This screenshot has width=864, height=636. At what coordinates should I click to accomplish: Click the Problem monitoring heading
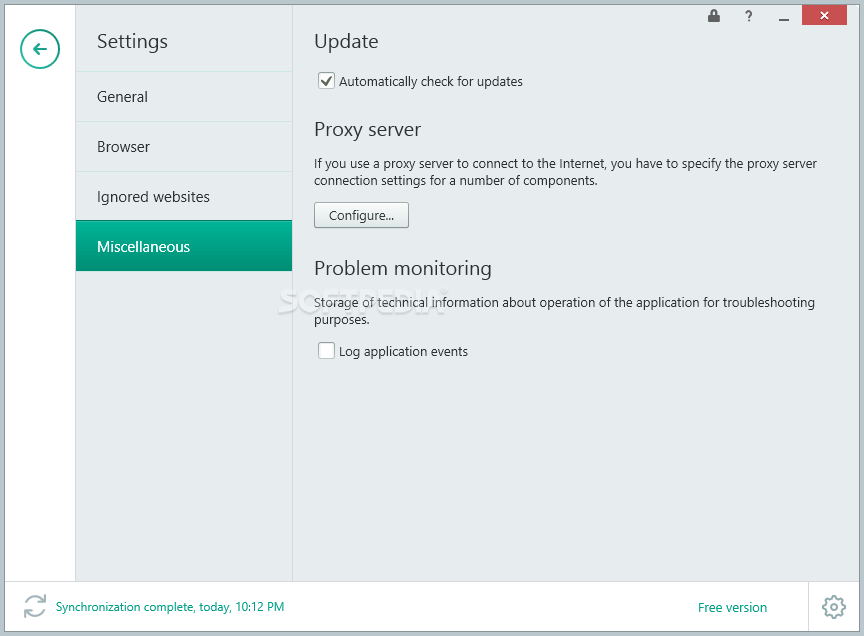coord(403,268)
